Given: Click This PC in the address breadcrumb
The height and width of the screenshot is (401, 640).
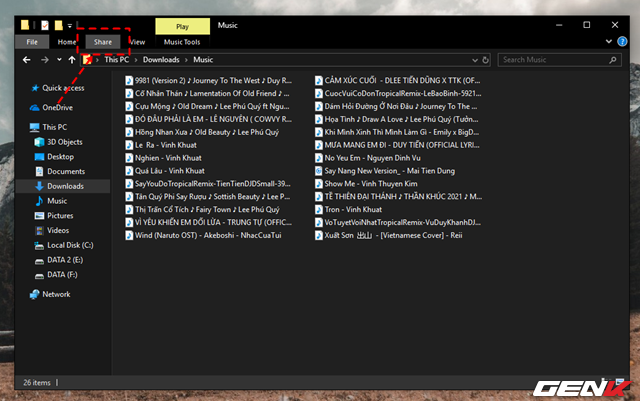Looking at the screenshot, I should [119, 60].
